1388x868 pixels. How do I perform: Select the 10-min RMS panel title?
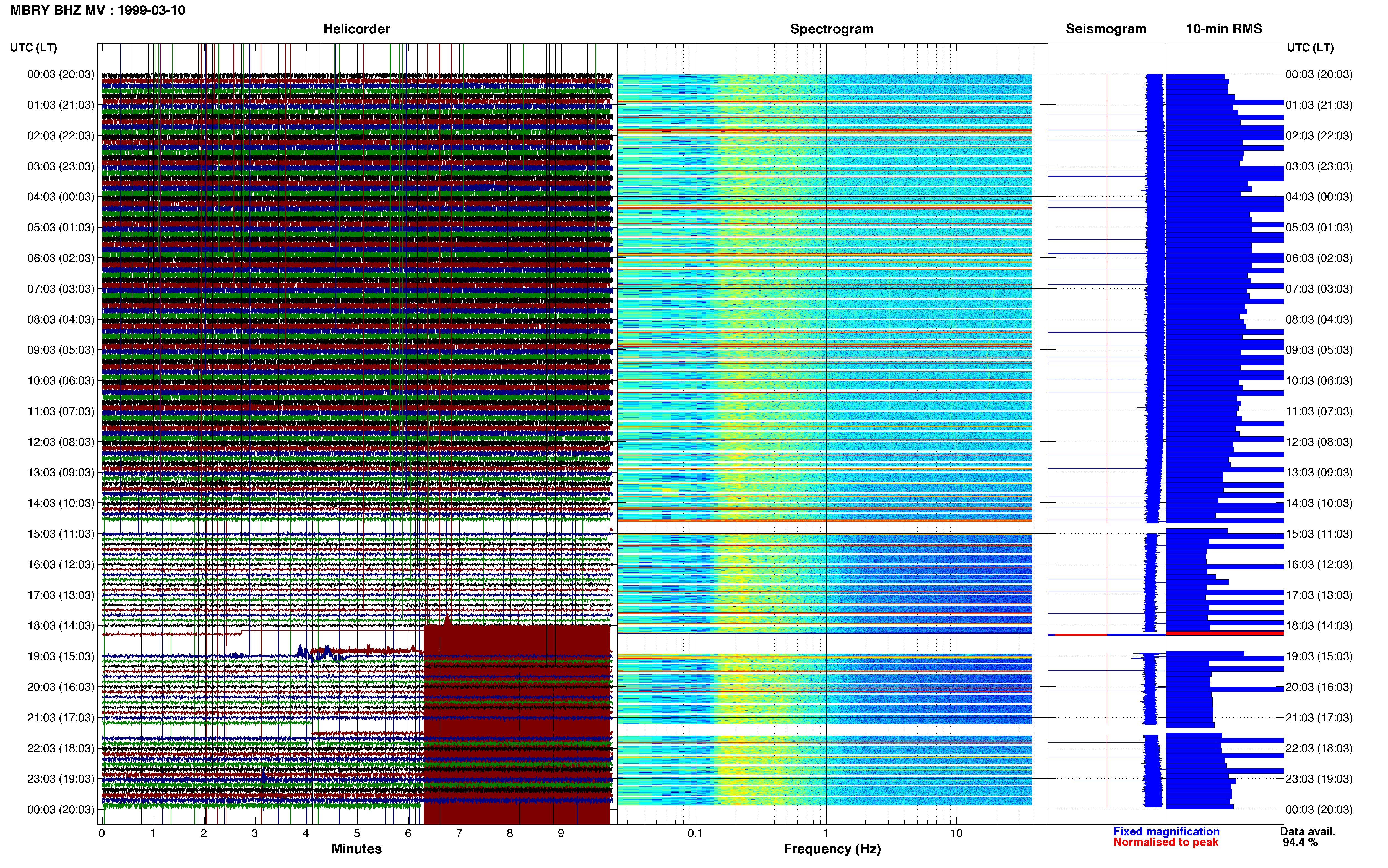coord(1224,29)
